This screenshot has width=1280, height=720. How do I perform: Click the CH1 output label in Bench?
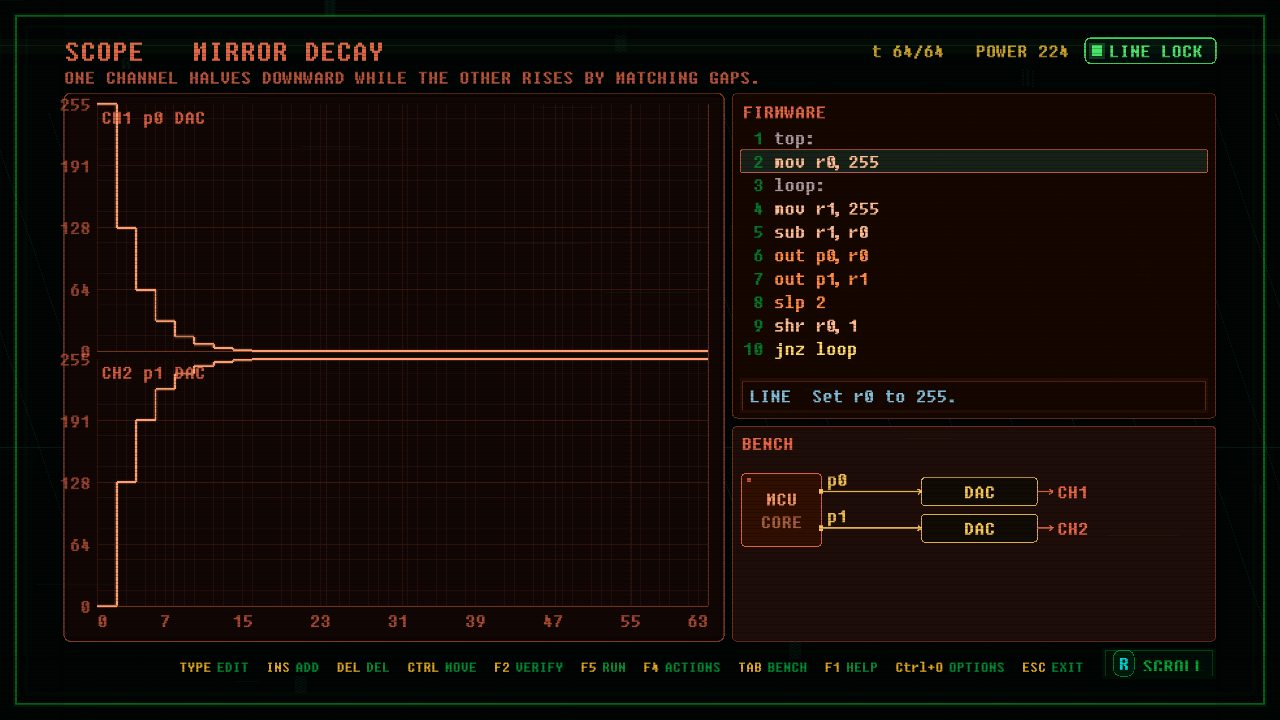pos(1072,492)
